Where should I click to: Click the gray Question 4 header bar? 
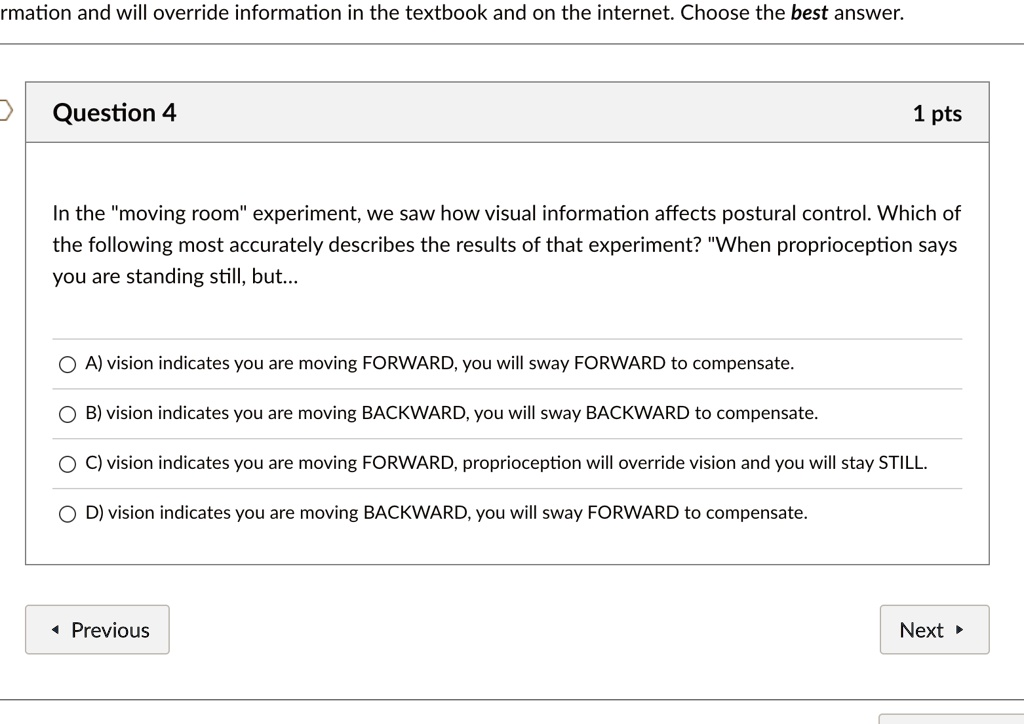[507, 112]
